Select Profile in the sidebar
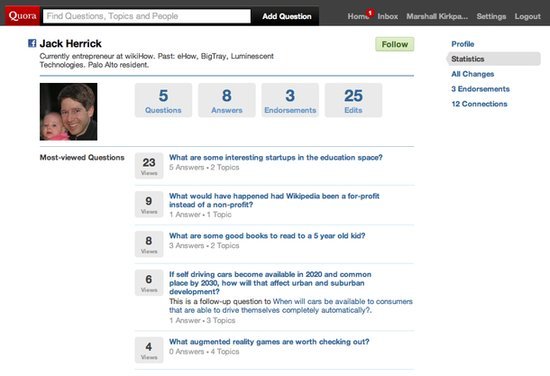 coord(463,44)
